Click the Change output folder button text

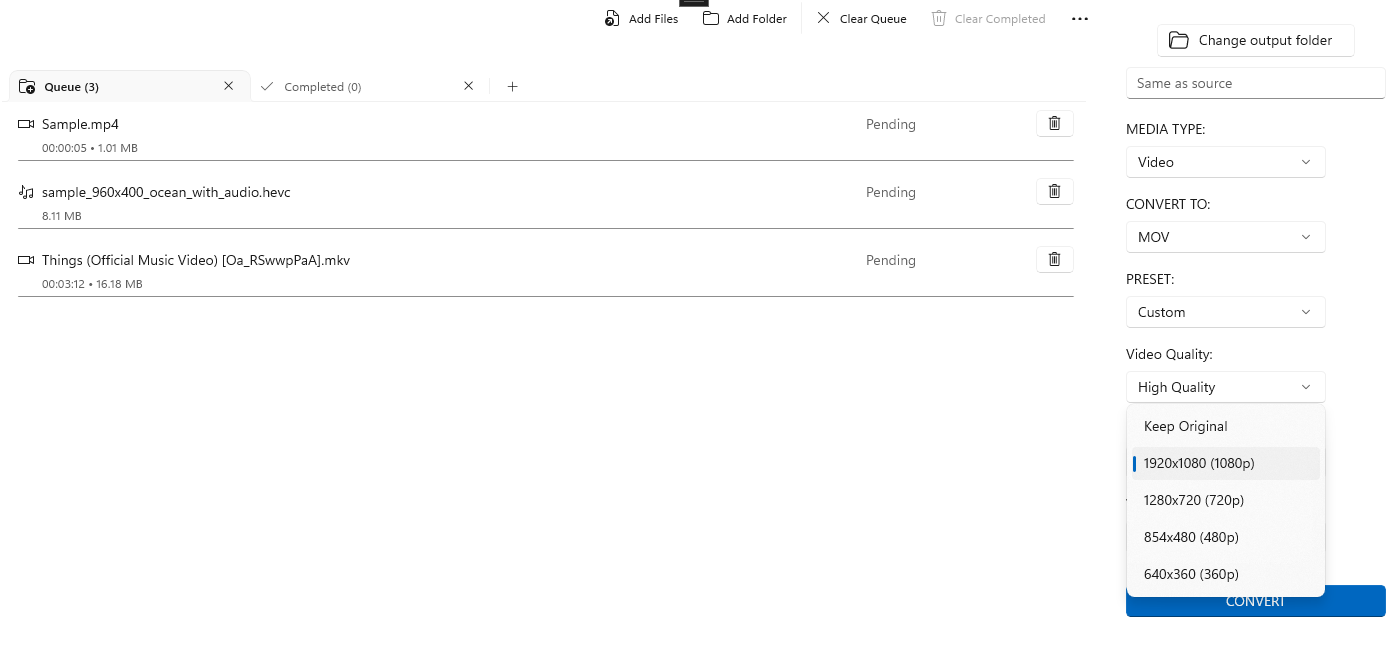coord(1265,41)
